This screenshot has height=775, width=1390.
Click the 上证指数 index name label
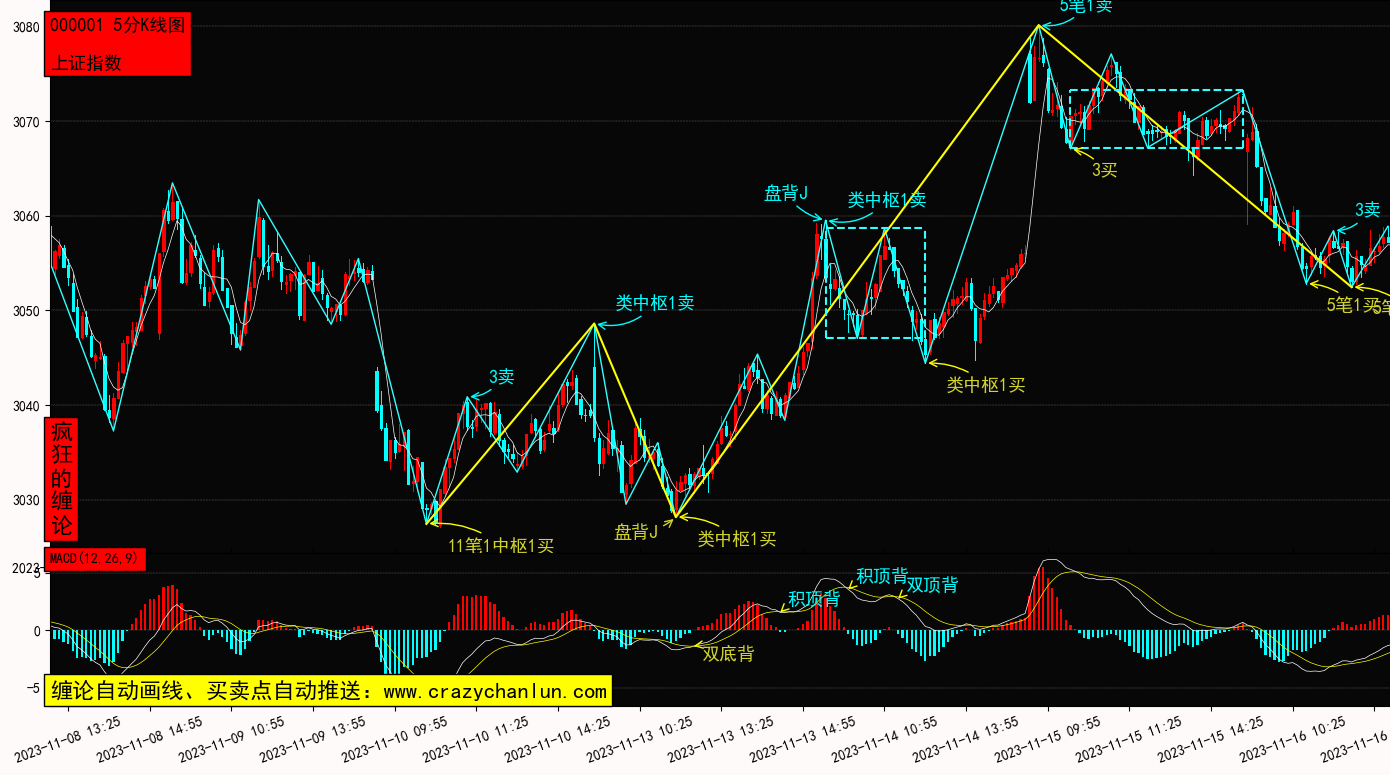(x=86, y=62)
